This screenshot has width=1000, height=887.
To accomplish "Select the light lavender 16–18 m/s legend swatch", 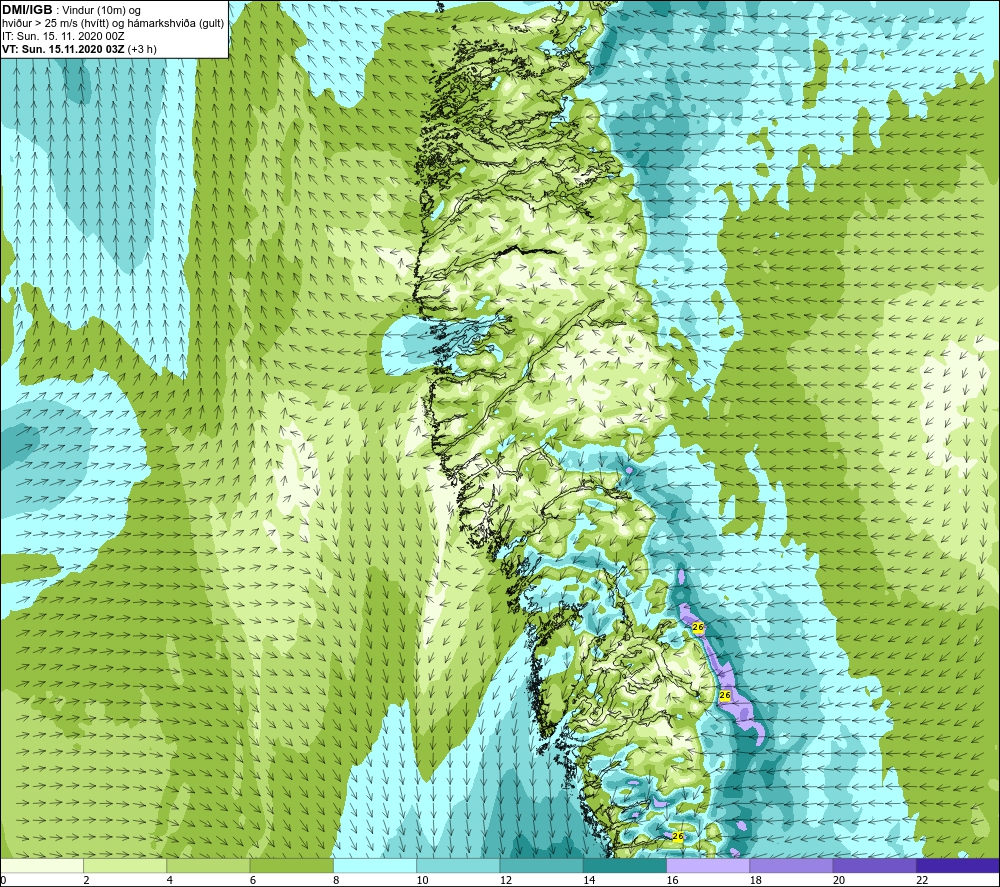I will [708, 865].
